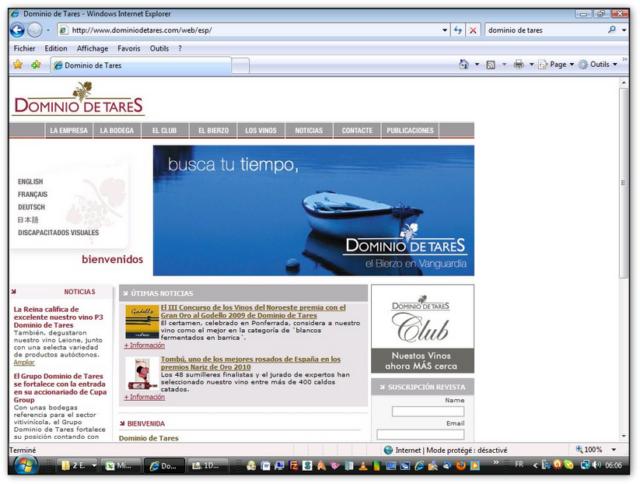Open the Fichier menu
The width and height of the screenshot is (640, 484).
[24, 48]
